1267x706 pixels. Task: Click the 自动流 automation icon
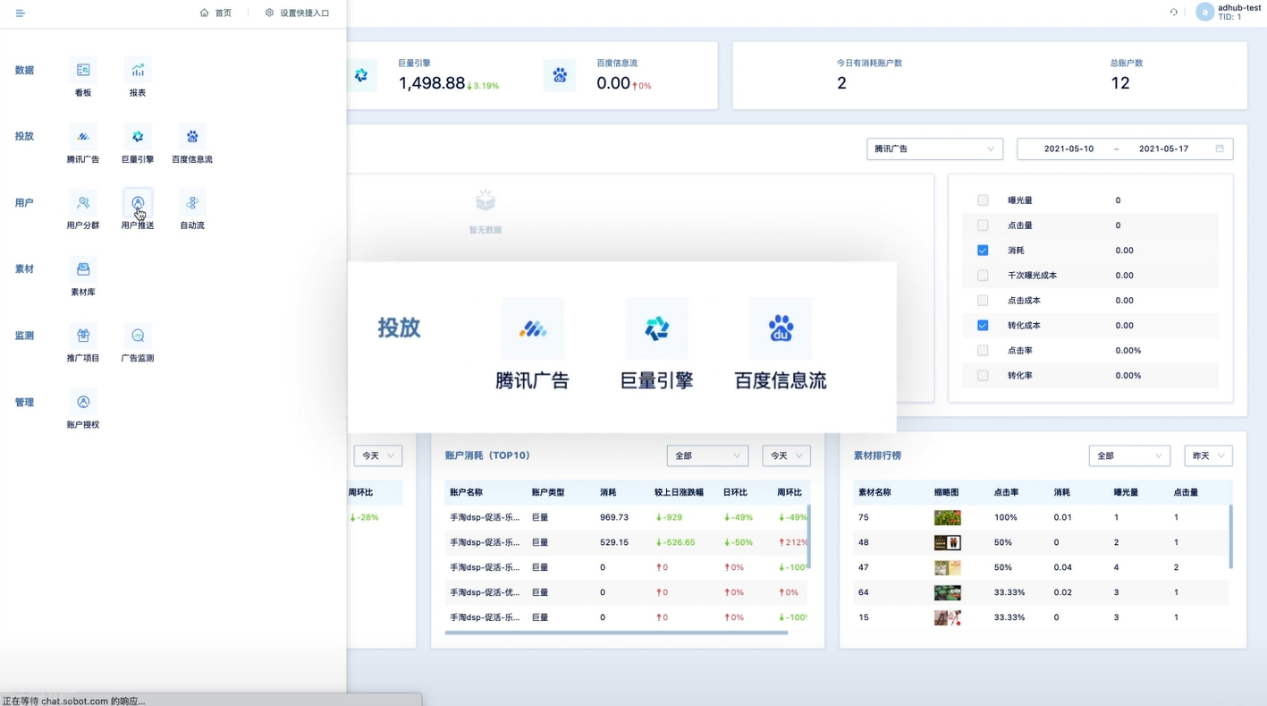coord(192,203)
